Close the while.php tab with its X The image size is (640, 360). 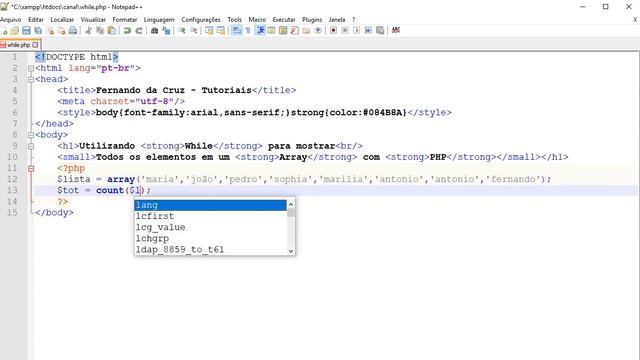[36, 45]
